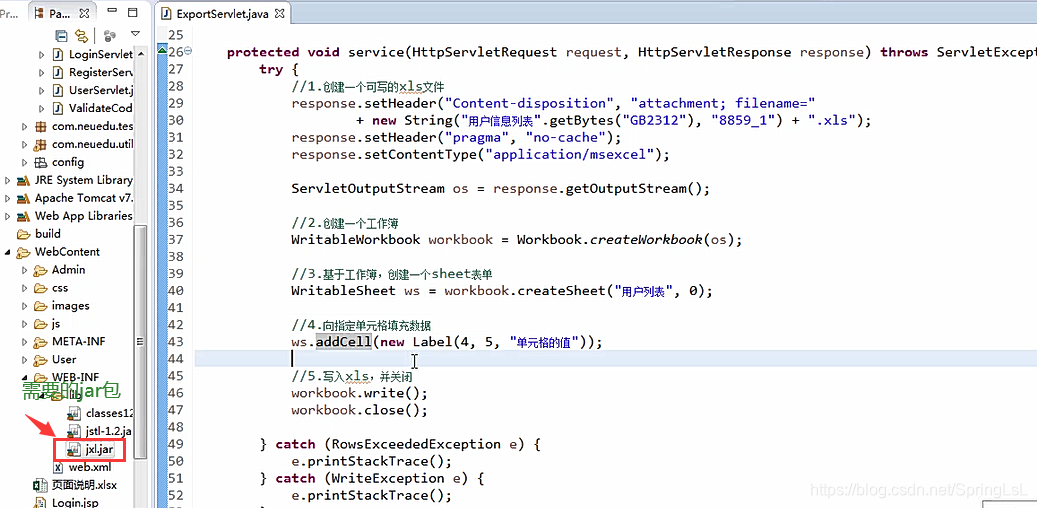
Task: Expand the META-INF folder
Action: pos(24,341)
